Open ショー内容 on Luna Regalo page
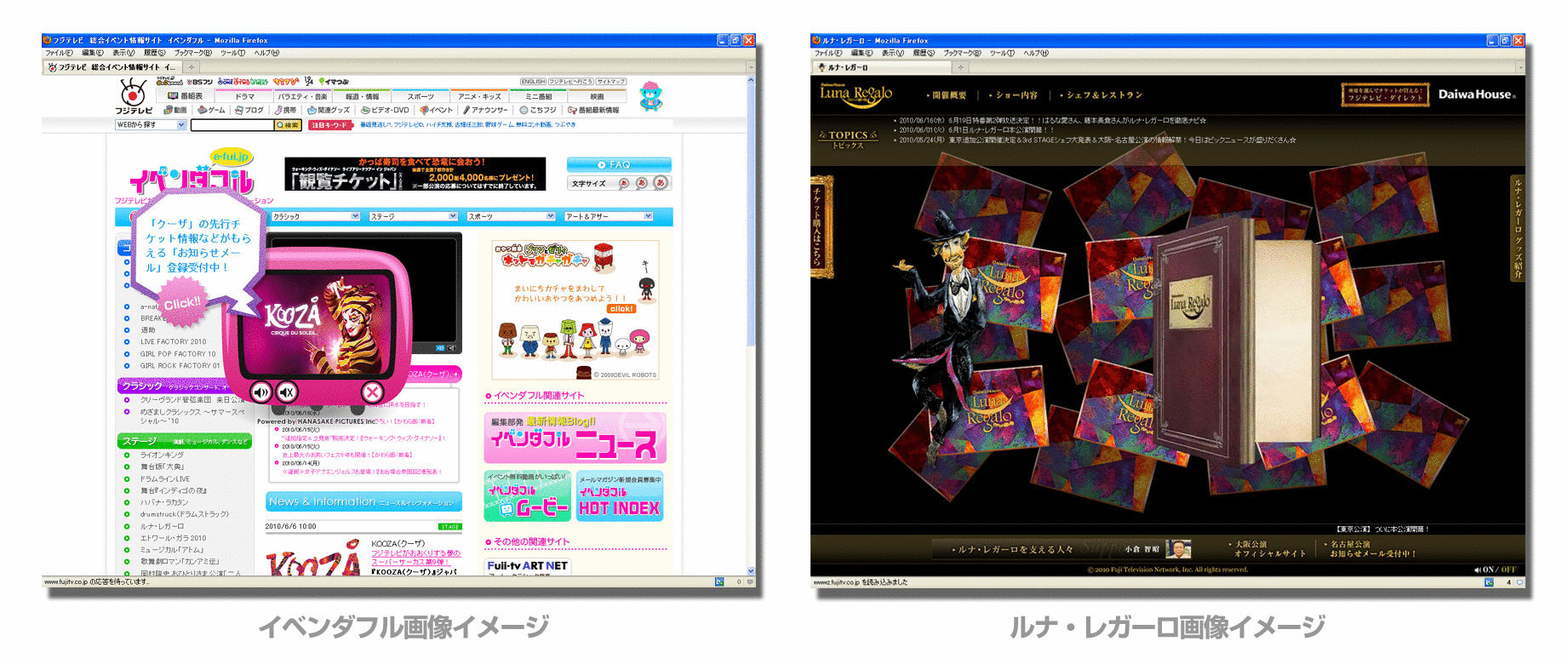The width and height of the screenshot is (1568, 664). tap(1016, 95)
